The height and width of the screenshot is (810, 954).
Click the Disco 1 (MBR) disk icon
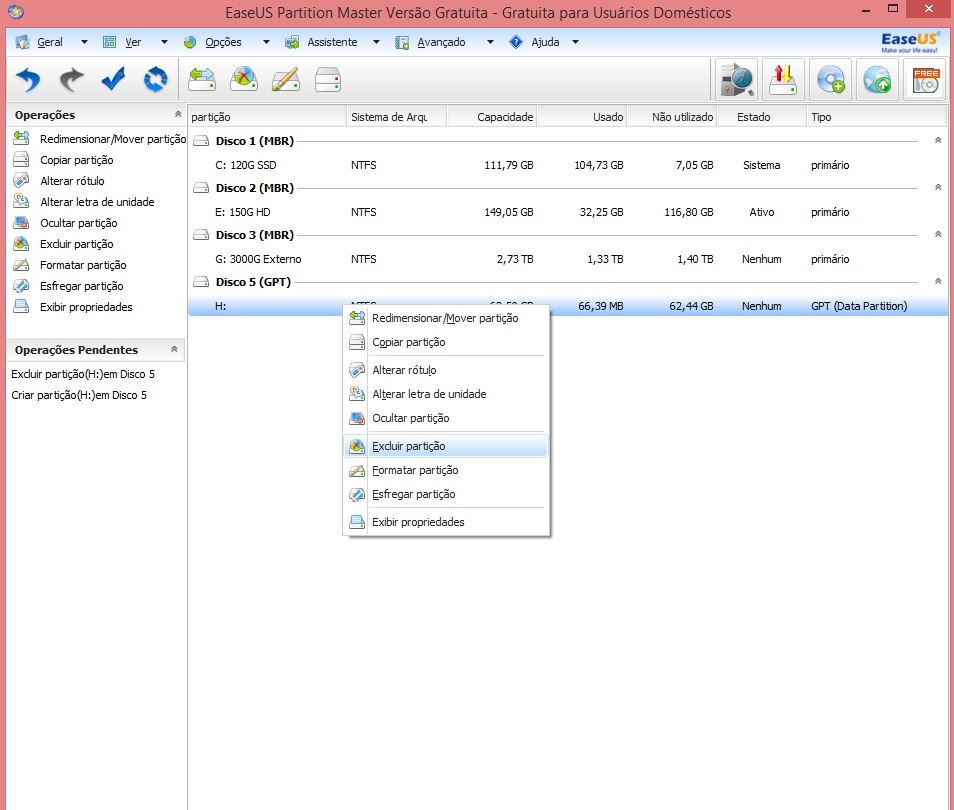tap(201, 141)
